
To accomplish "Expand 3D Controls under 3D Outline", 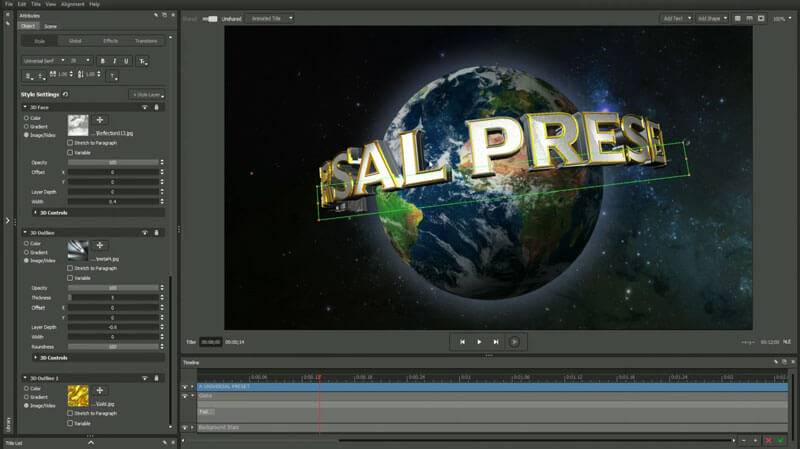I will tap(35, 358).
